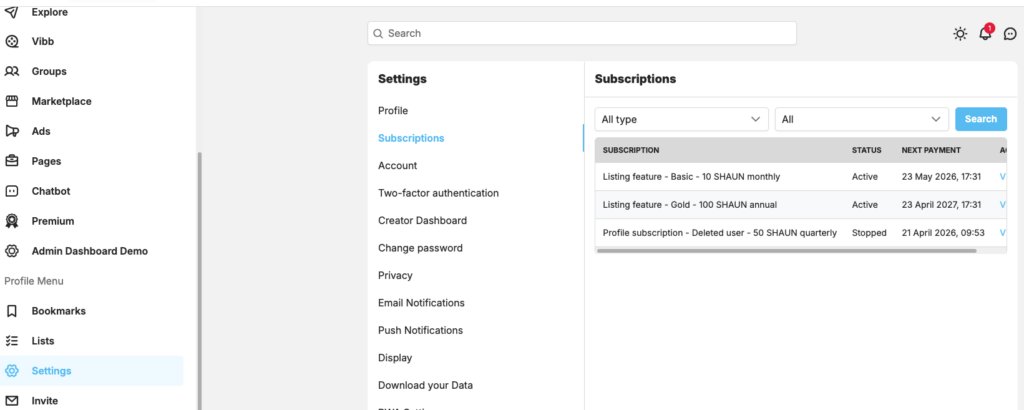Select Two-factor authentication settings tab
Viewport: 1024px width, 410px height.
438,193
